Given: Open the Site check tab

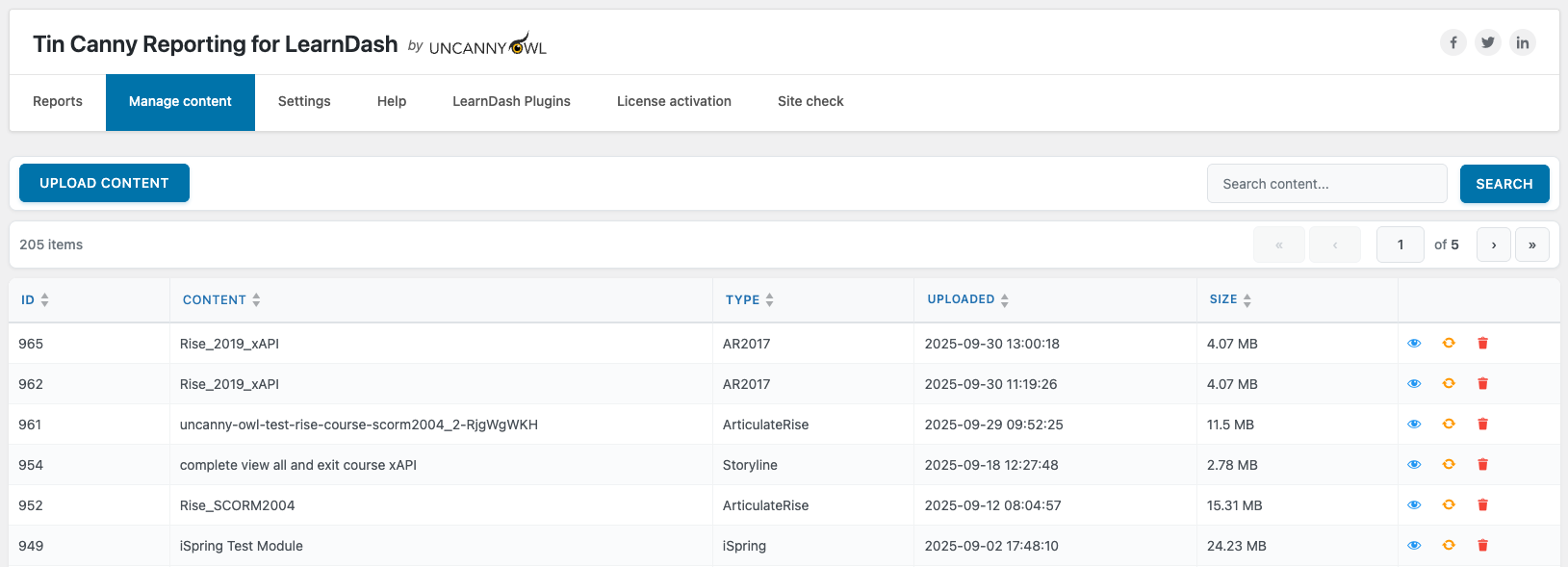Looking at the screenshot, I should 810,102.
